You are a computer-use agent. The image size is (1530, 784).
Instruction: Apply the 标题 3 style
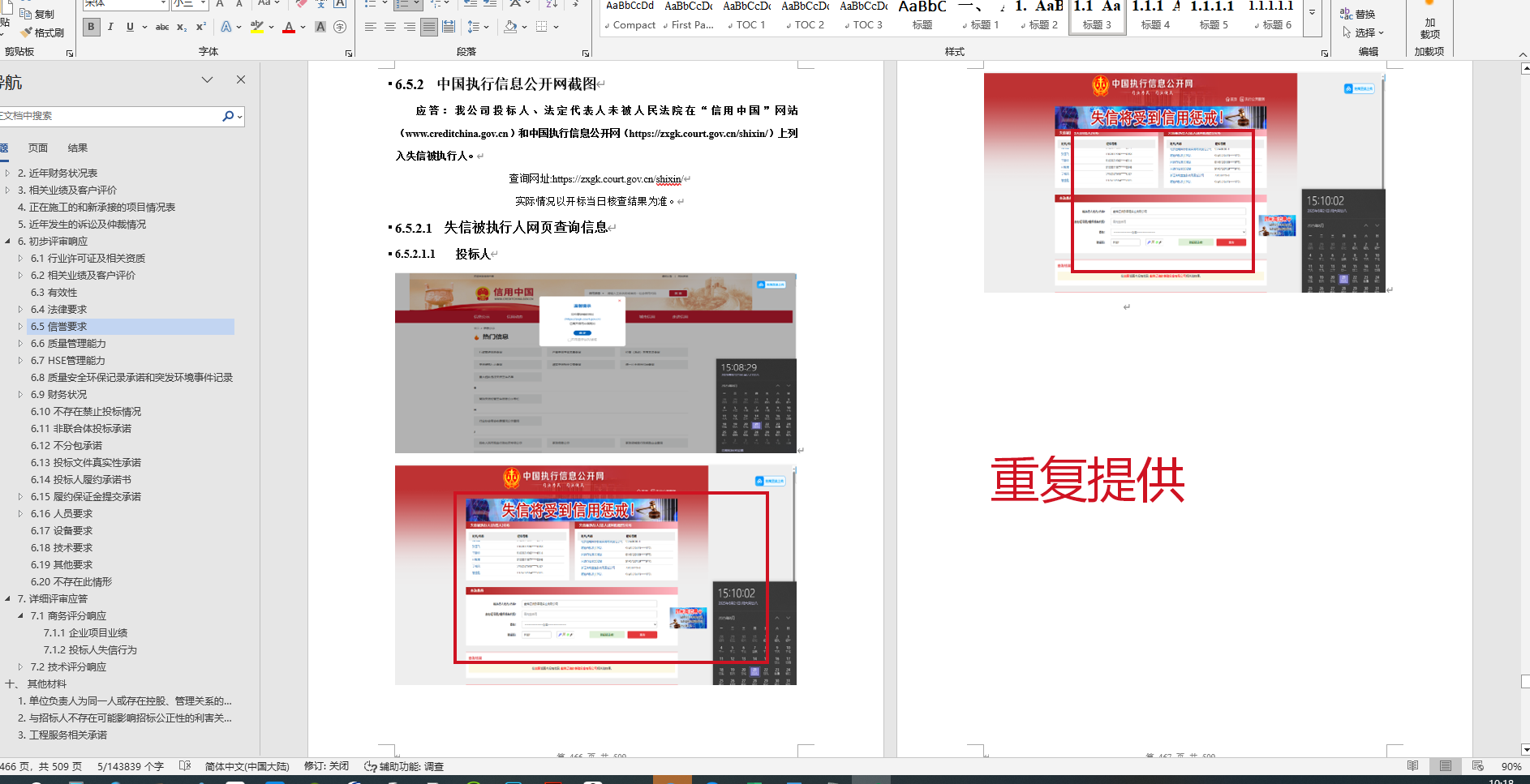pos(1098,16)
